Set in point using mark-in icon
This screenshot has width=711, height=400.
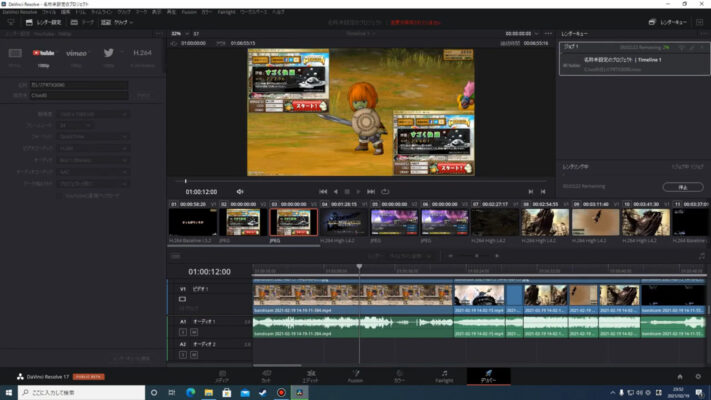[x=531, y=192]
